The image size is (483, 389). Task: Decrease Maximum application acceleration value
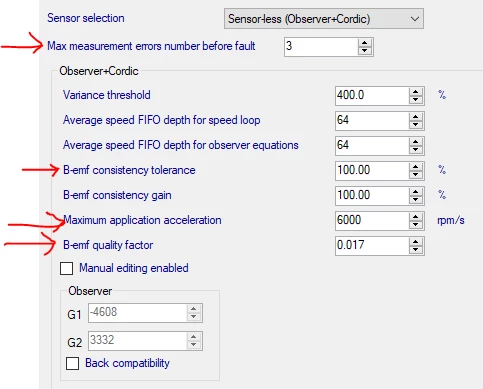coord(416,225)
